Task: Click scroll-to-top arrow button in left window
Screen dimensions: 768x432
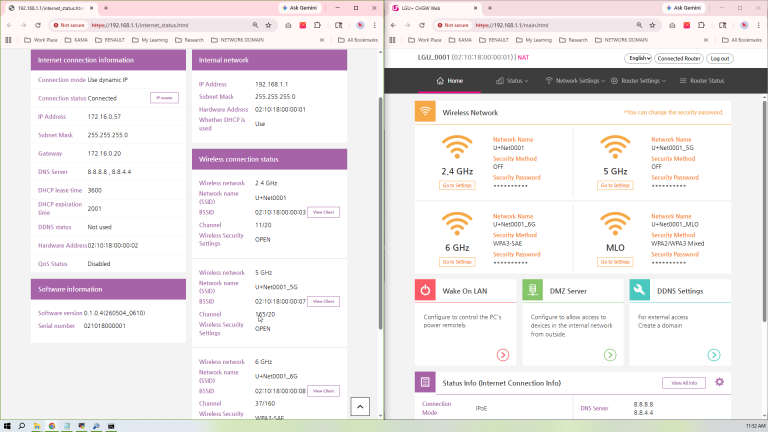Action: point(360,407)
